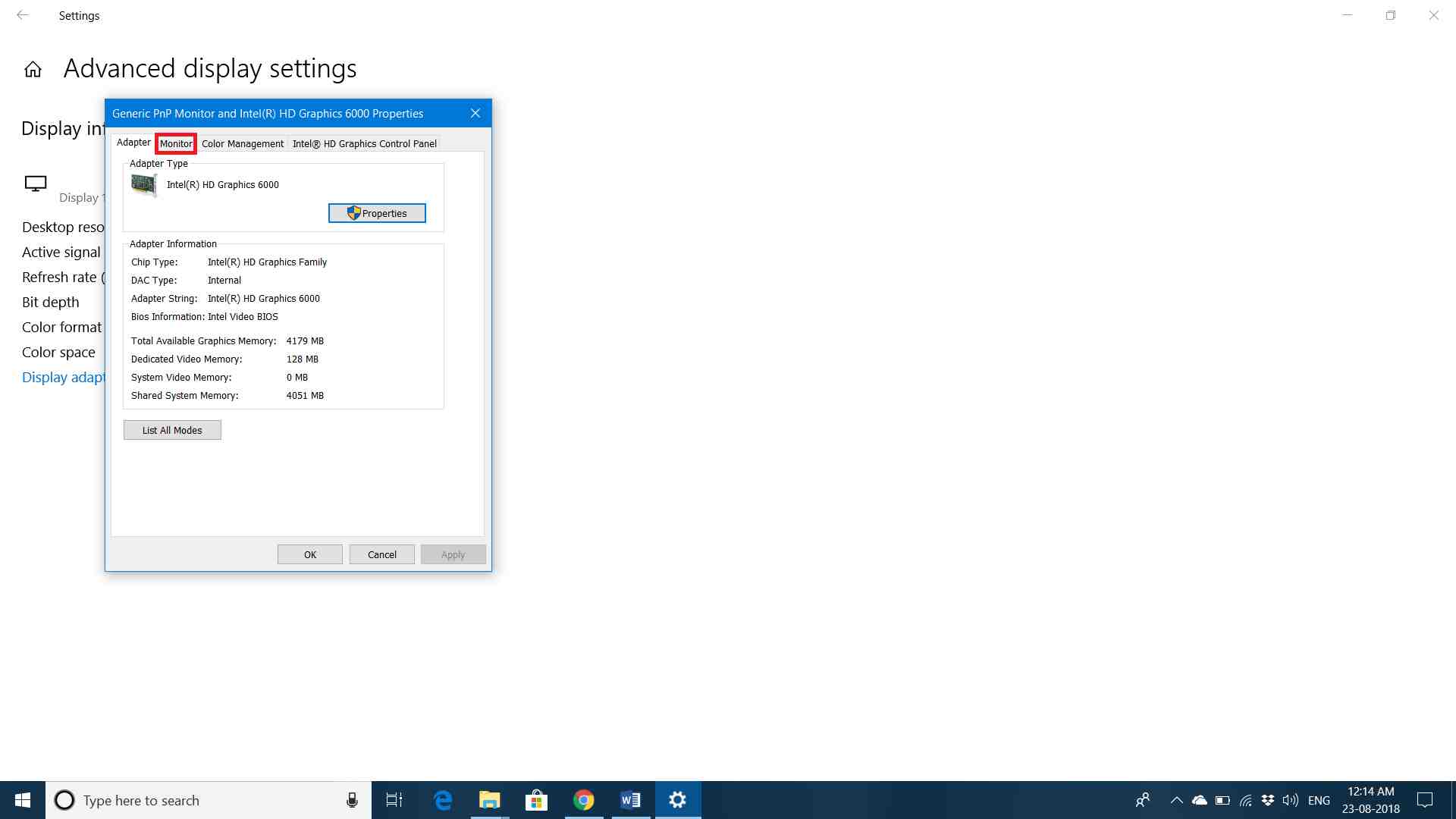1456x819 pixels.
Task: Close the graphics properties dialog
Action: click(x=475, y=113)
